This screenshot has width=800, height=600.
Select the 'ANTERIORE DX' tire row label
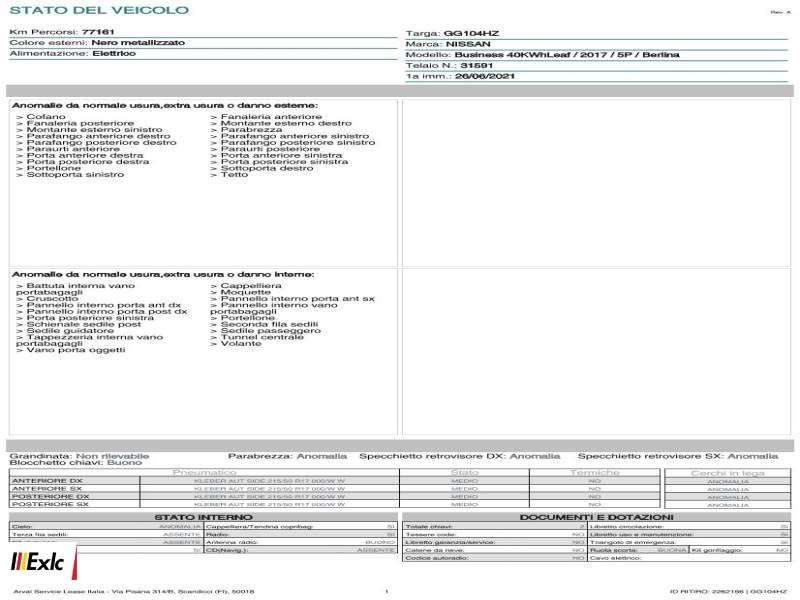point(47,481)
